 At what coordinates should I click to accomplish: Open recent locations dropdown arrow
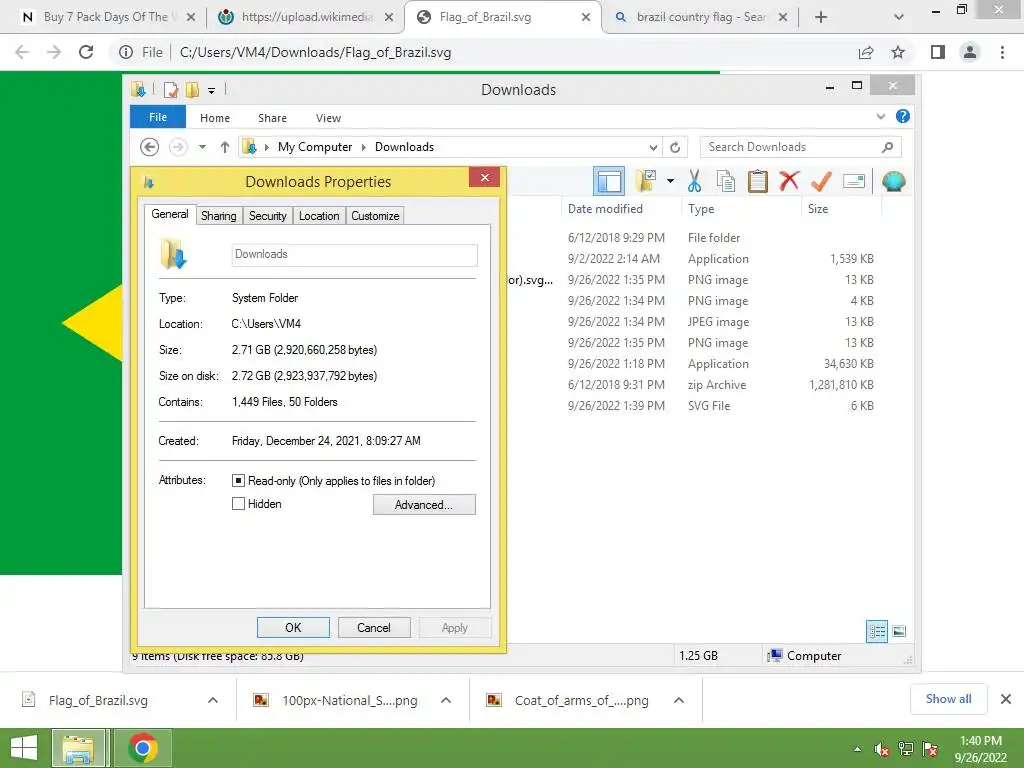click(202, 147)
